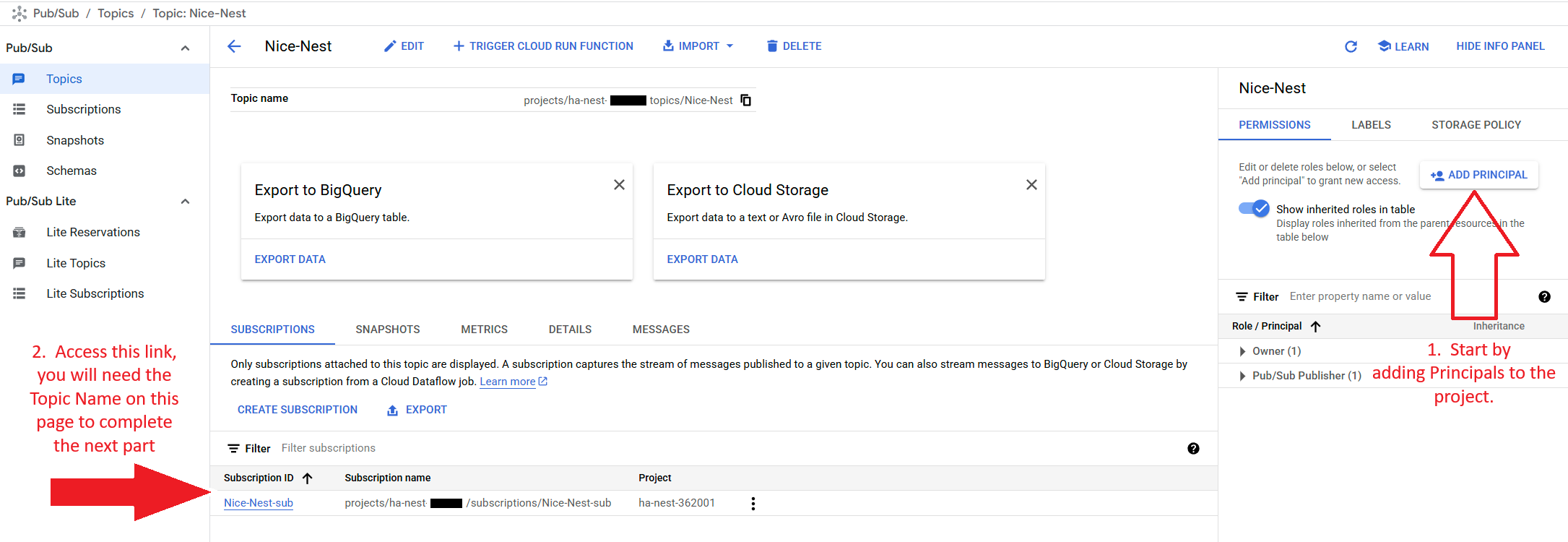Open more actions menu for Nice-Nest-sub
The height and width of the screenshot is (542, 1568).
click(x=753, y=504)
